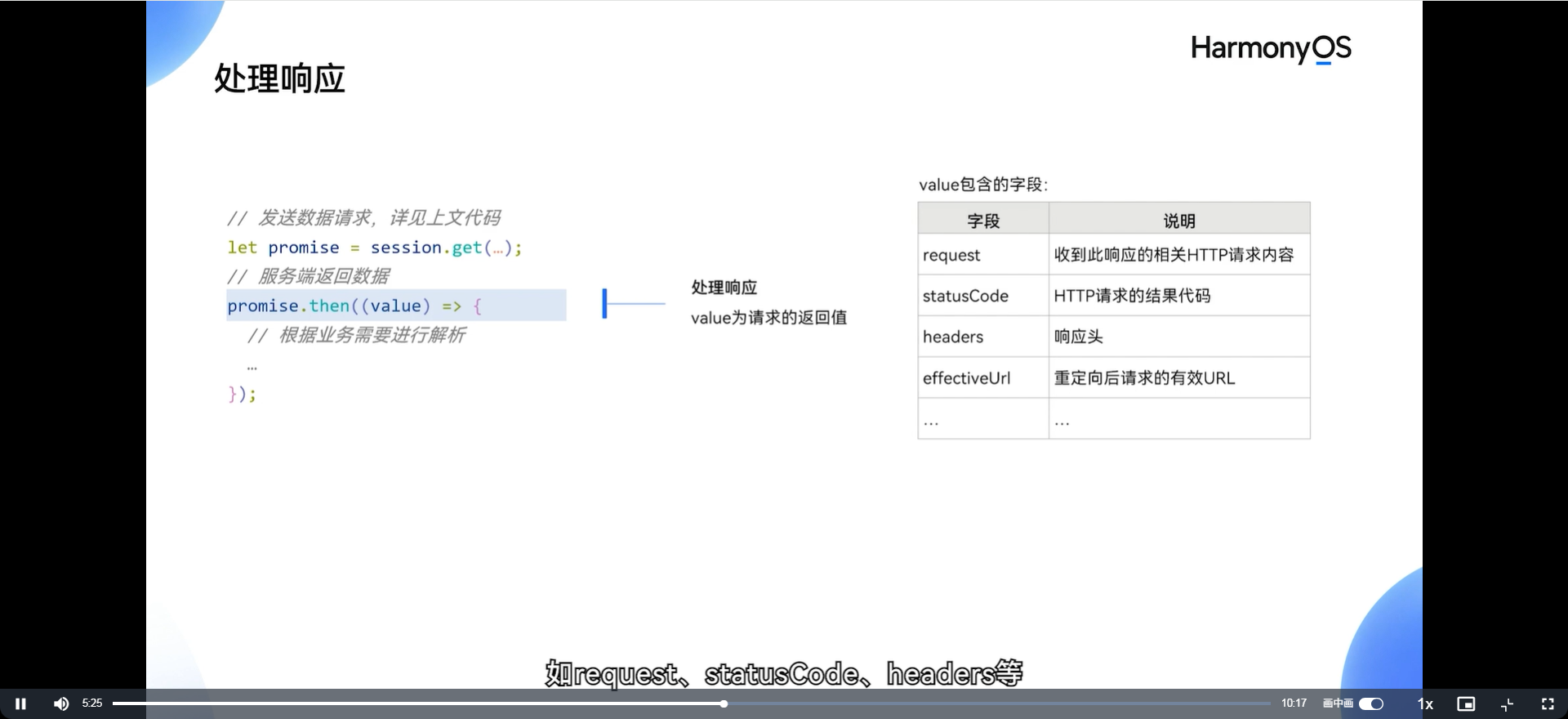Click the comment 发送数据请求，详见上文代码
The width and height of the screenshot is (1568, 719).
(363, 217)
